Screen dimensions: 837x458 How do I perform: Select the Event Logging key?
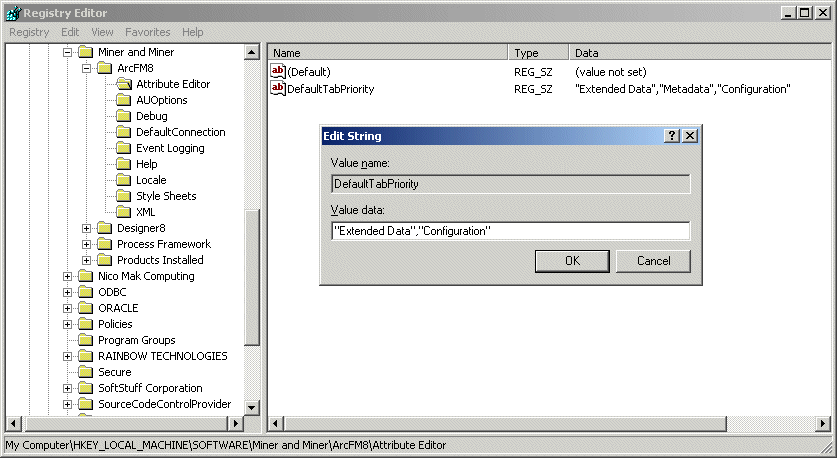pos(170,148)
